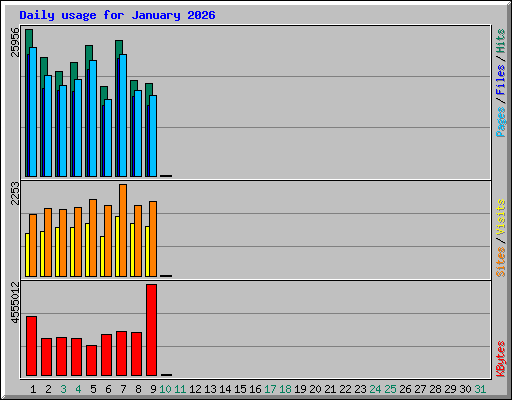Click day 23 on the x-axis
Viewport: 512px width, 400px height.
tap(360, 389)
